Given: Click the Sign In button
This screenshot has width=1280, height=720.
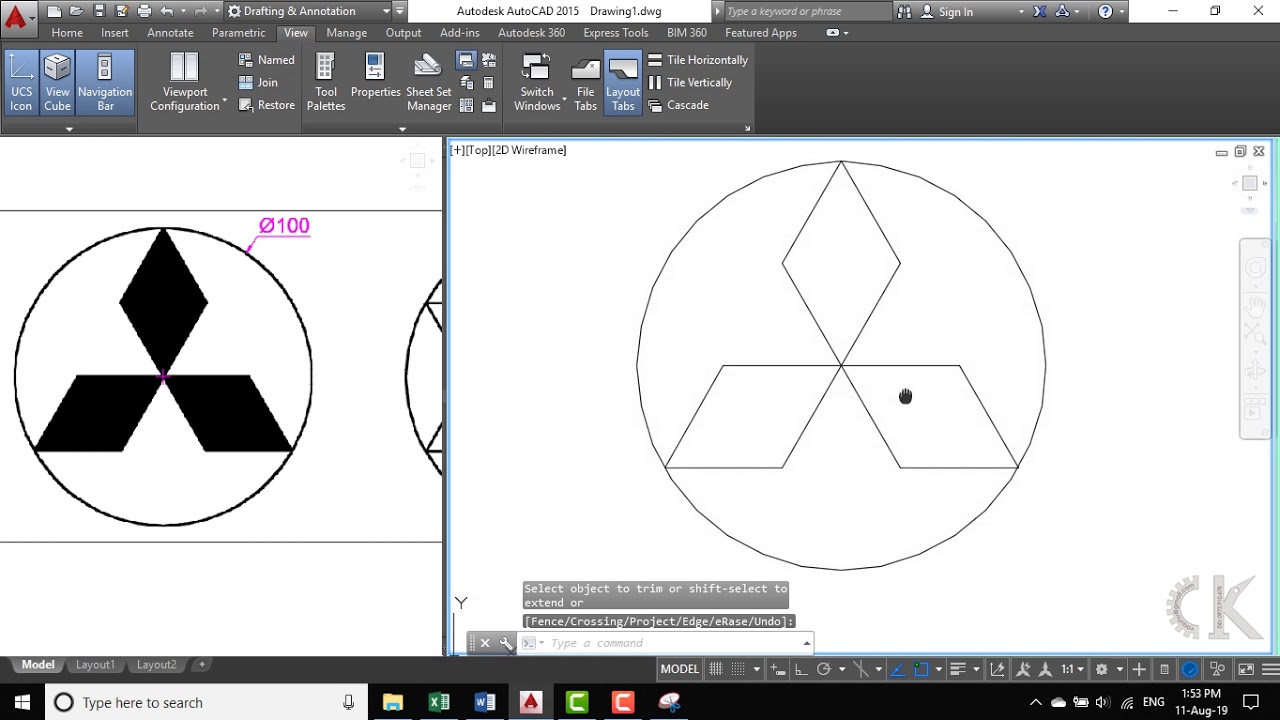Looking at the screenshot, I should [956, 11].
